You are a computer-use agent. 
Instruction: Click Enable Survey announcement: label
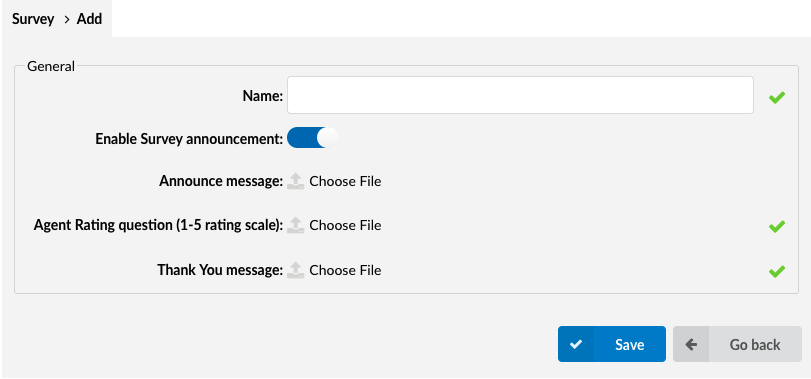[189, 139]
